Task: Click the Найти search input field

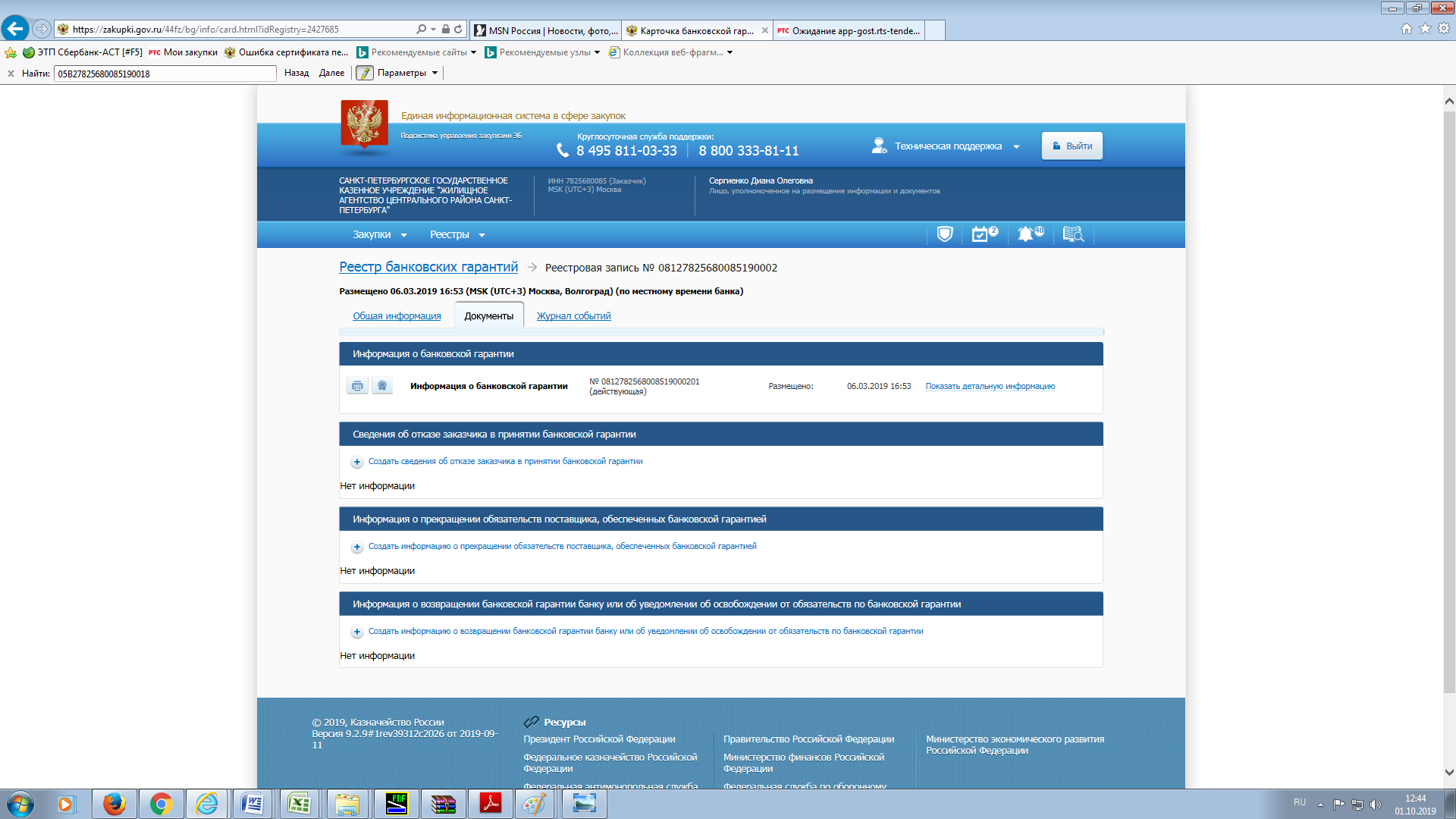Action: pyautogui.click(x=165, y=74)
